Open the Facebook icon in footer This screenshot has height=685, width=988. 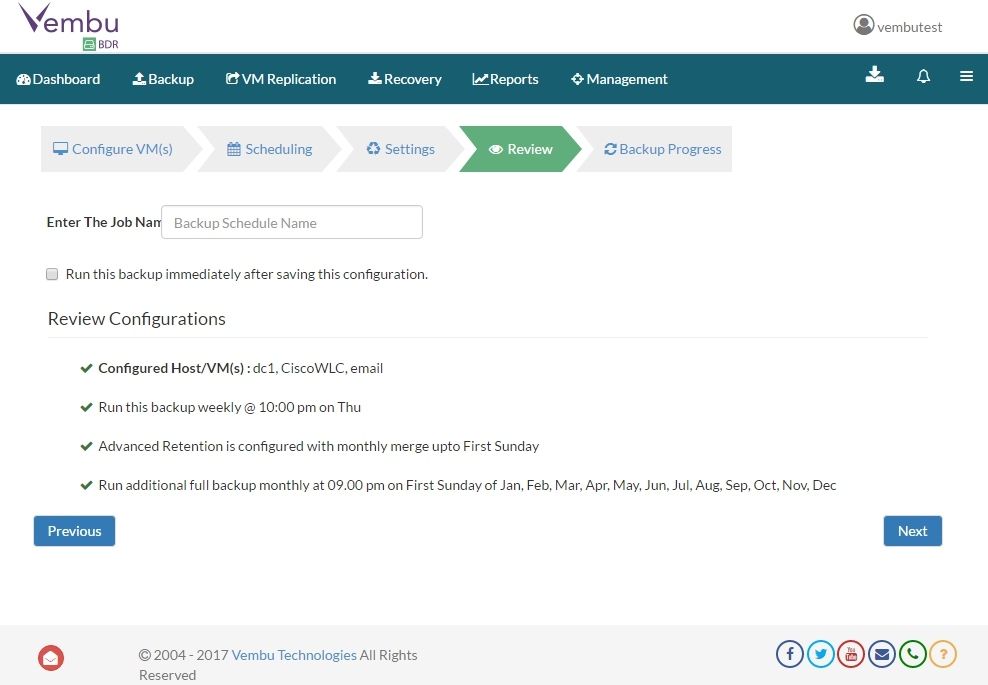790,654
